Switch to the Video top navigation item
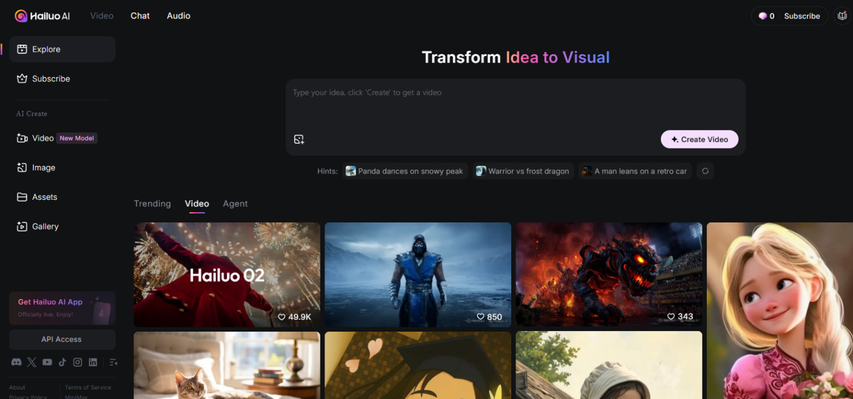This screenshot has height=399, width=853. pos(102,16)
